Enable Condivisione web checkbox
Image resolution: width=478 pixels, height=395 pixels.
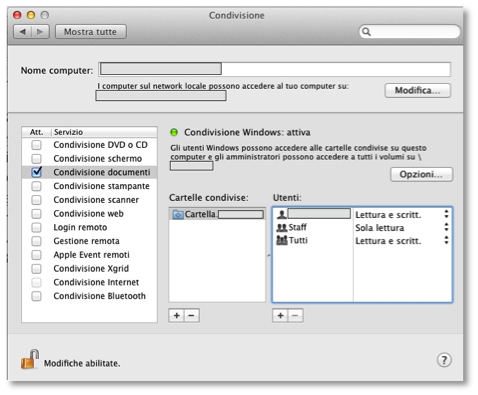(36, 213)
